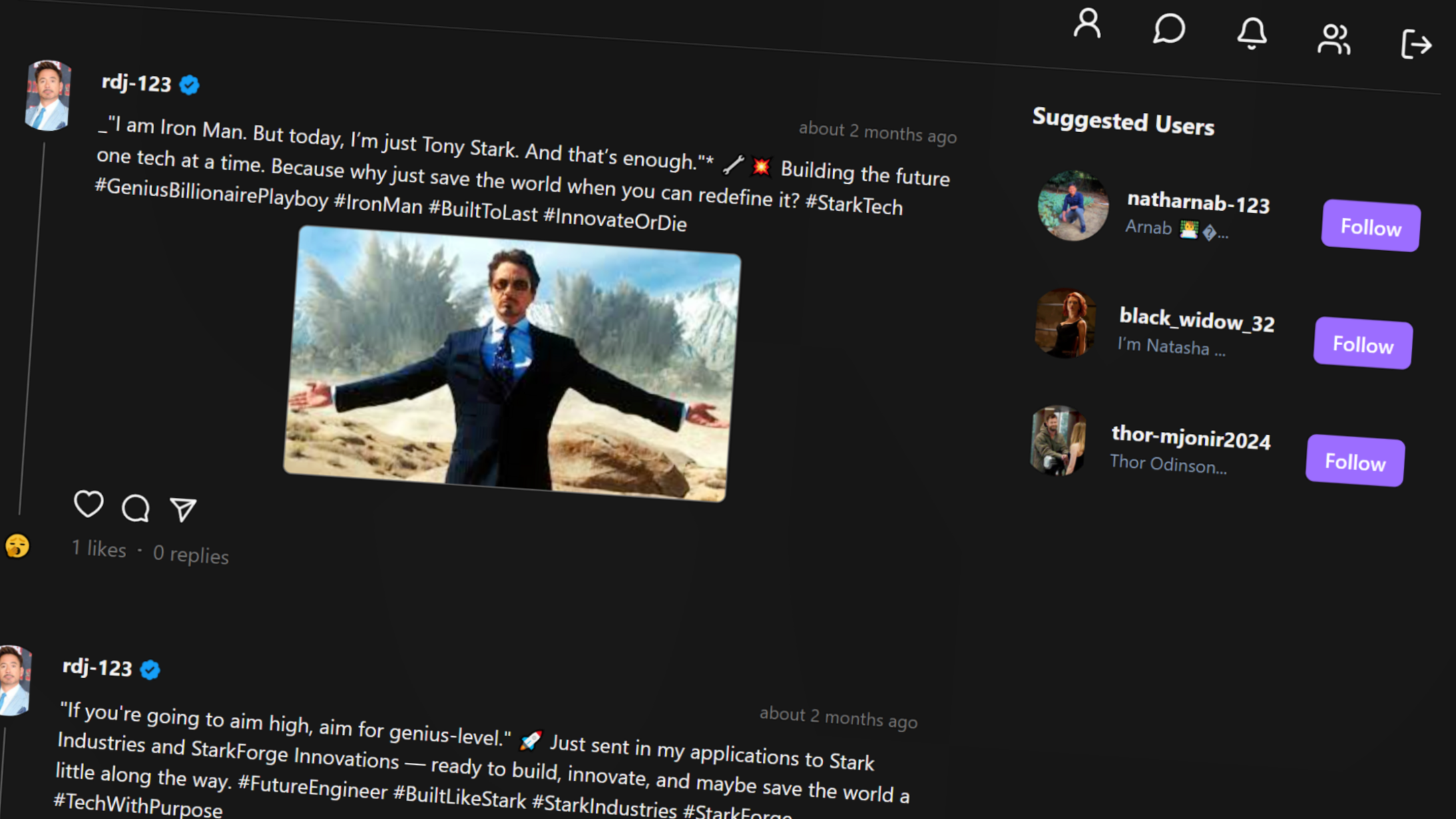
Task: Open rdj-123 username on second post
Action: pos(97,667)
